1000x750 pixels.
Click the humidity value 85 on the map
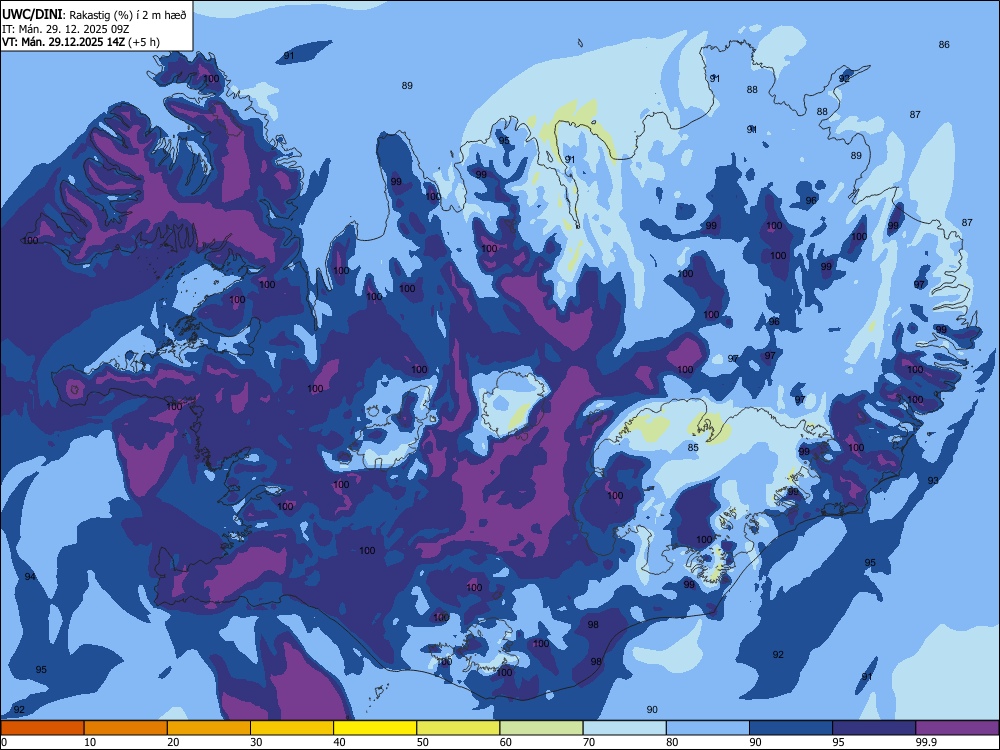pos(693,448)
